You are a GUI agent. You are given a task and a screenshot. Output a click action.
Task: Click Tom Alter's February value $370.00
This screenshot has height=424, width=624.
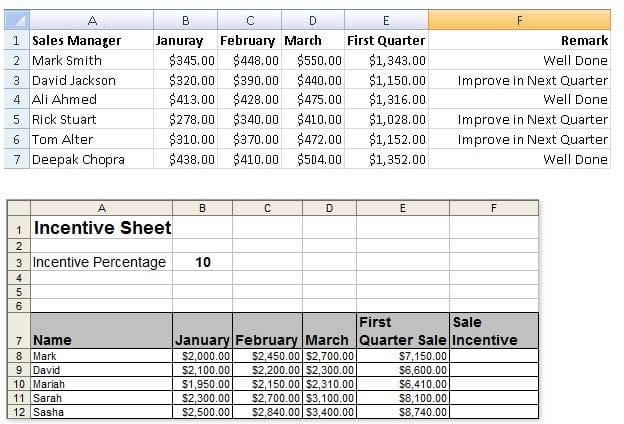coord(248,139)
